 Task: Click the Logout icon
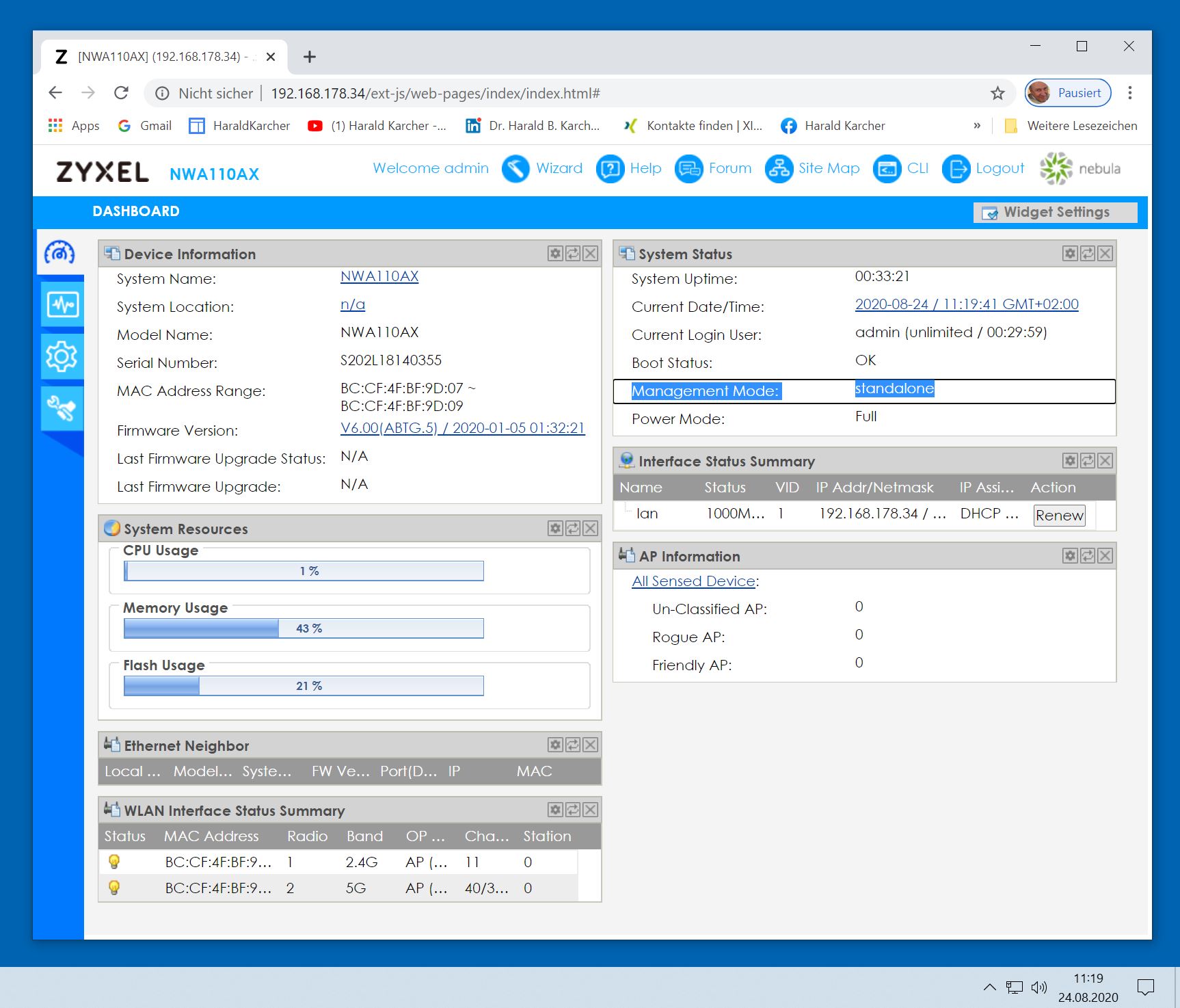[956, 169]
